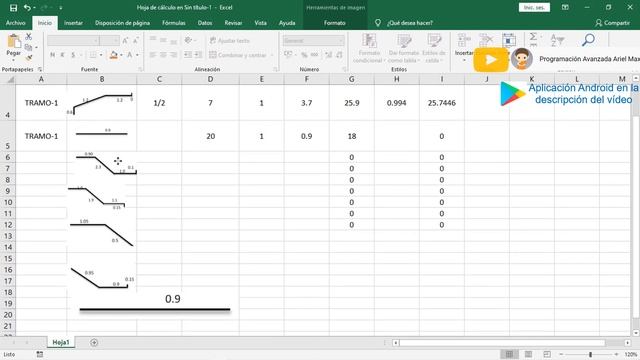The width and height of the screenshot is (640, 360).
Task: Switch to page layout view icon
Action: pyautogui.click(x=528, y=354)
